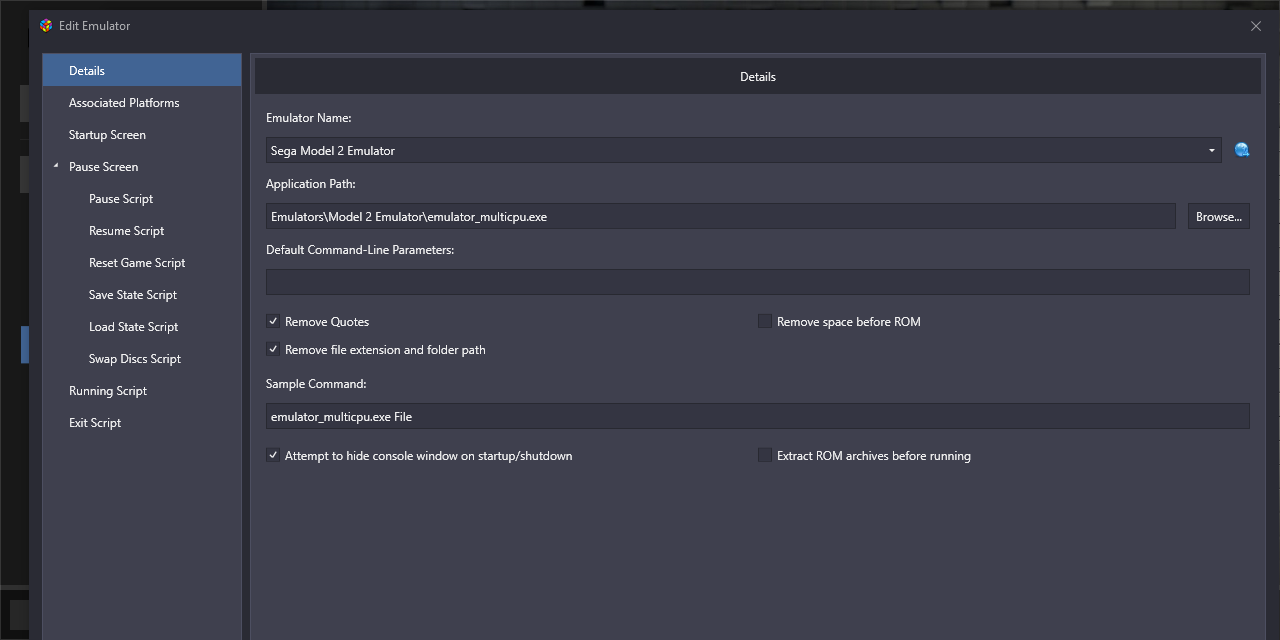Open the Emulator Name dropdown arrow
Viewport: 1280px width, 640px height.
(x=1212, y=151)
